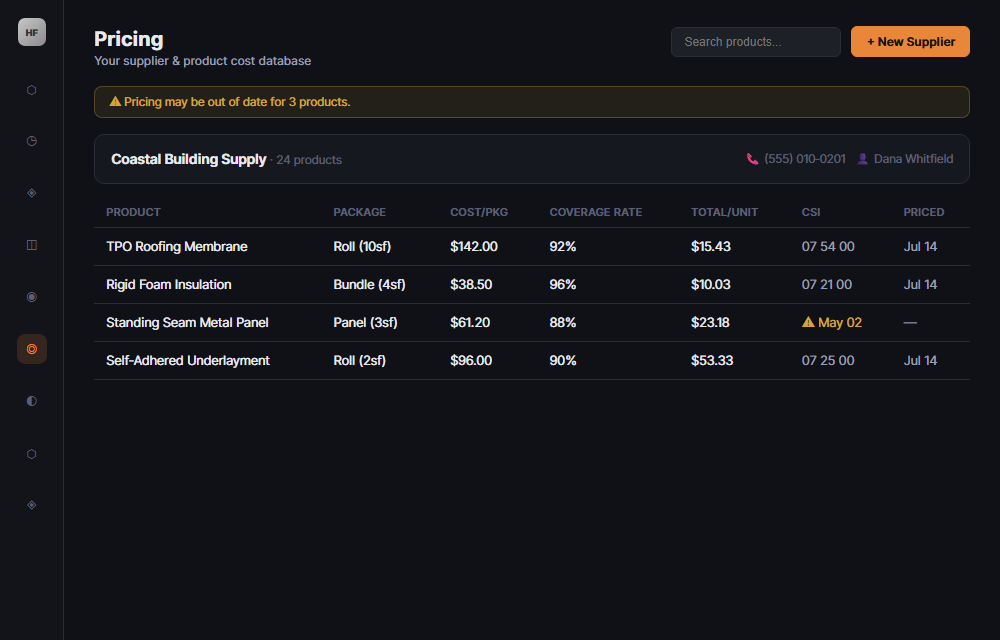This screenshot has height=640, width=1000.
Task: Focus the Search products field
Action: pos(756,41)
